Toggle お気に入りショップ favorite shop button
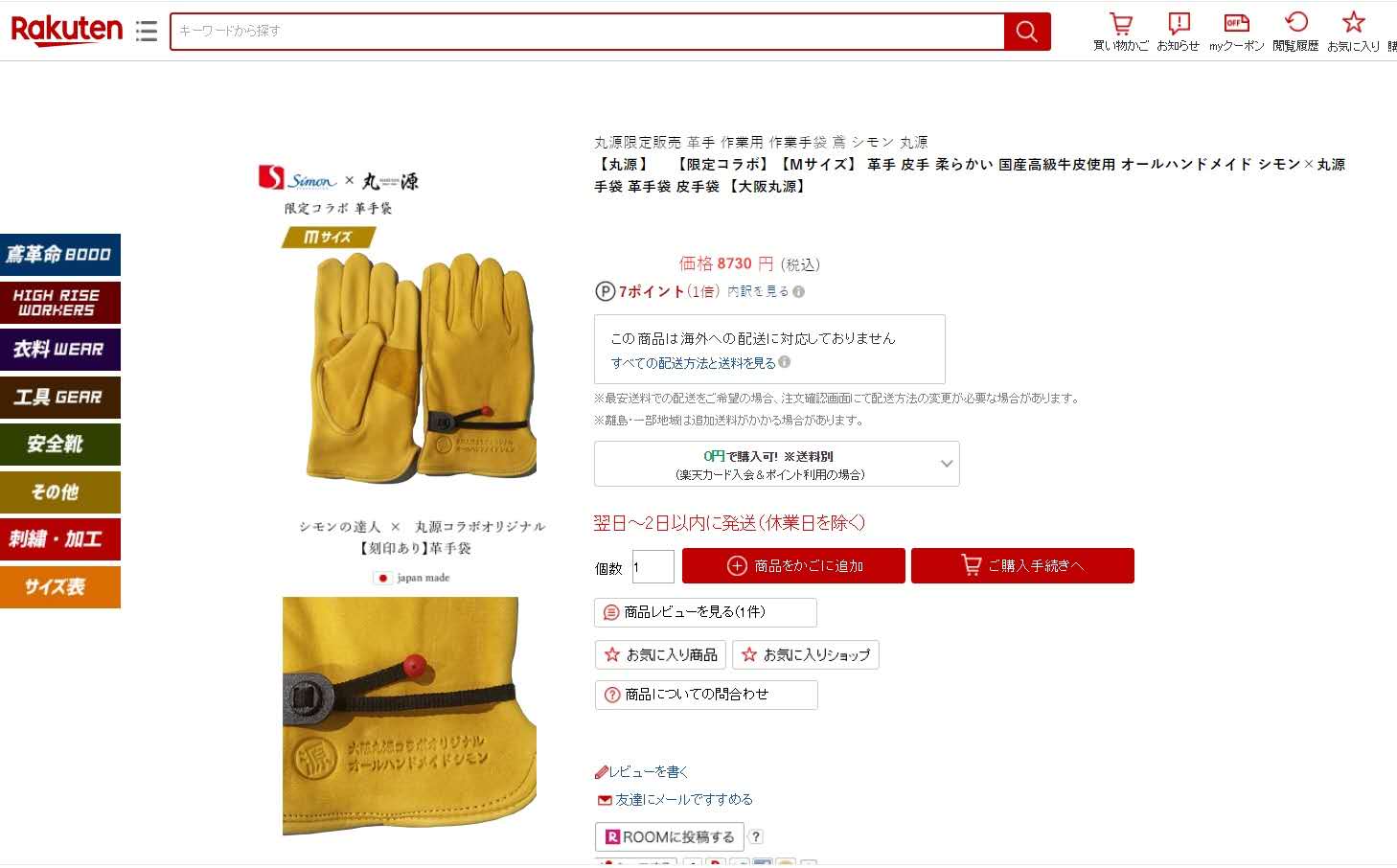 pyautogui.click(x=805, y=654)
